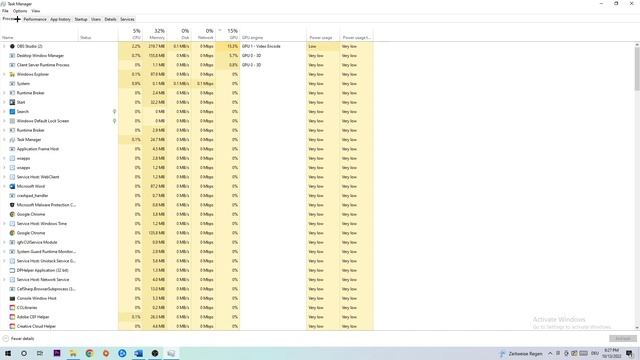Click the process list vertical scrollbar thumb
The height and width of the screenshot is (360, 640).
[637, 69]
